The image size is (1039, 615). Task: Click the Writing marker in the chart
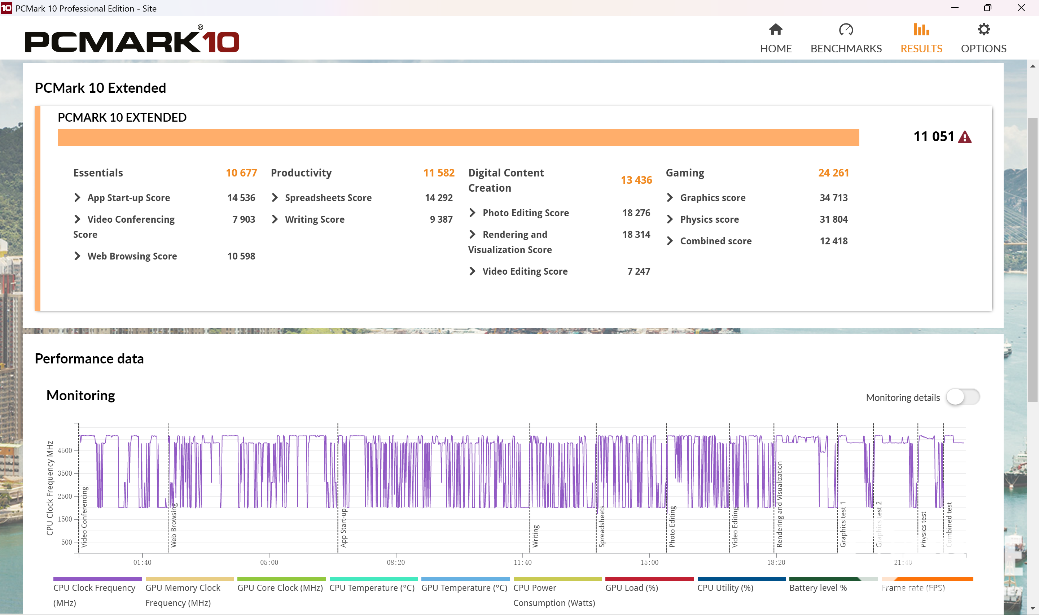pos(536,536)
